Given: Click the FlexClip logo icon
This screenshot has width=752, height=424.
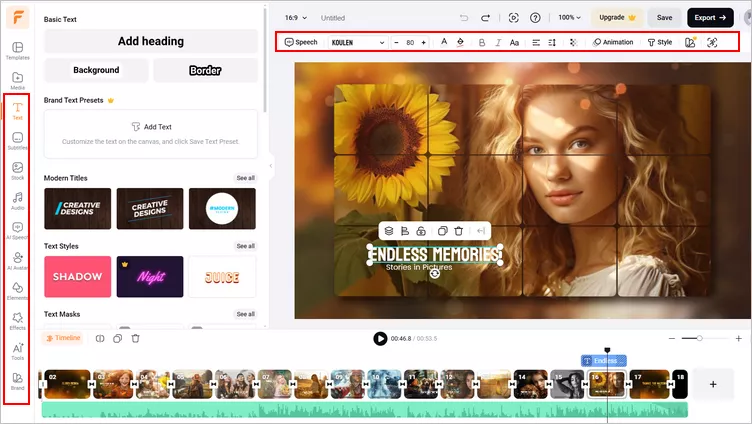Looking at the screenshot, I should click(x=18, y=18).
